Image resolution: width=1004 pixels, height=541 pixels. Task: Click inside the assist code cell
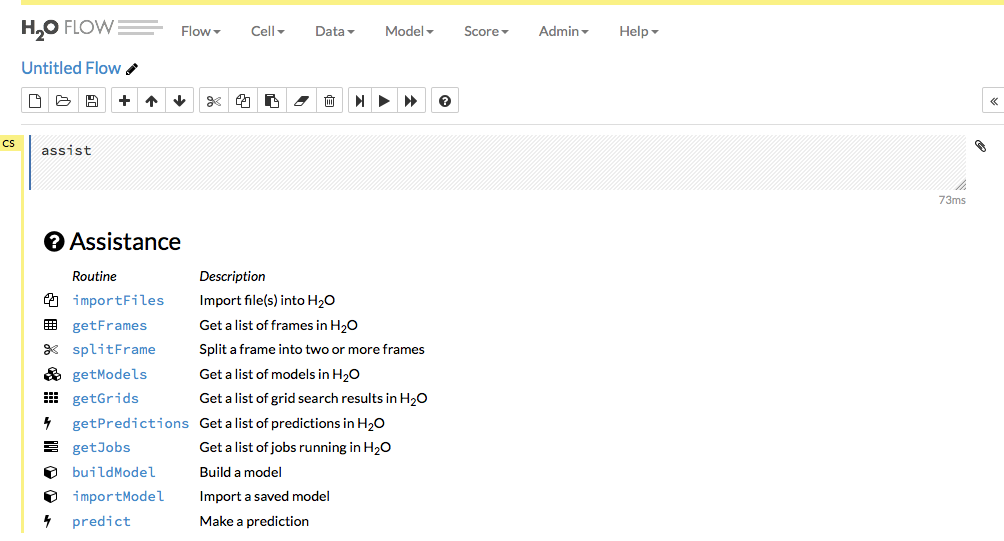pyautogui.click(x=498, y=163)
